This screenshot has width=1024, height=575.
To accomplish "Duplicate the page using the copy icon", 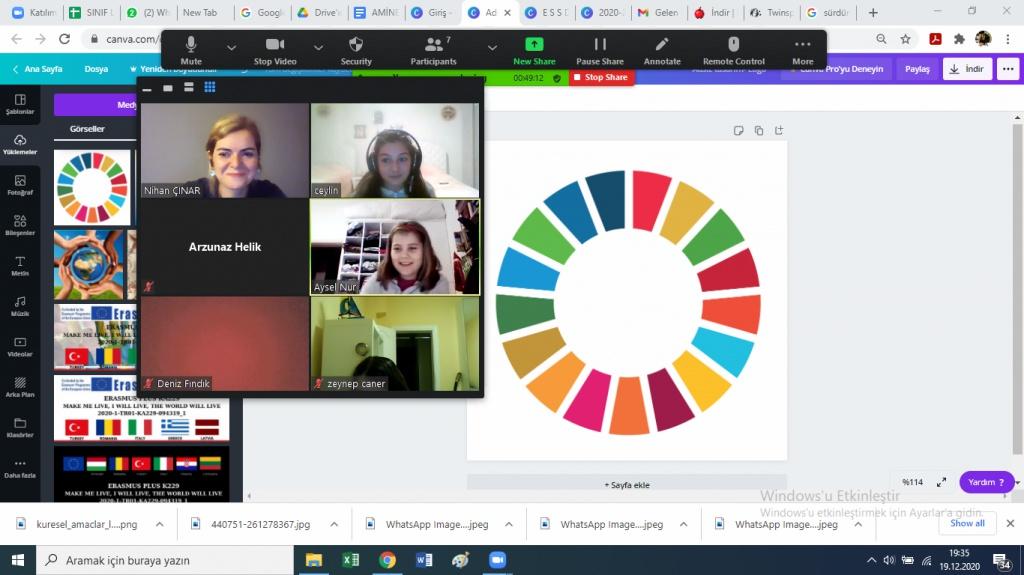I will click(x=759, y=130).
